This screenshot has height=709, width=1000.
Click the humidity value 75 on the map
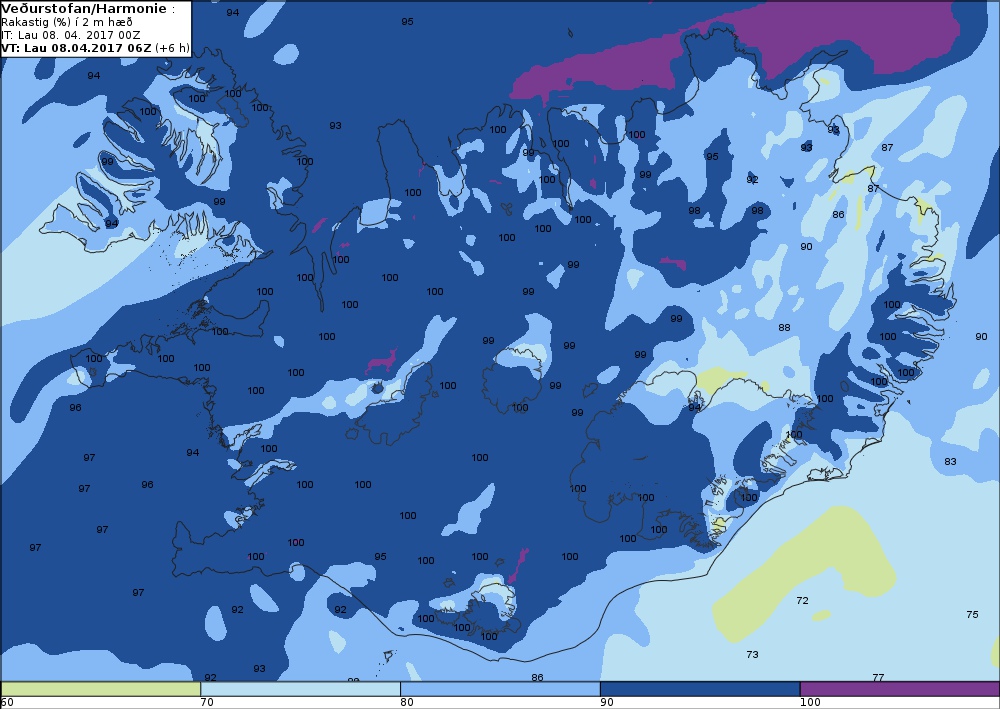tap(972, 615)
